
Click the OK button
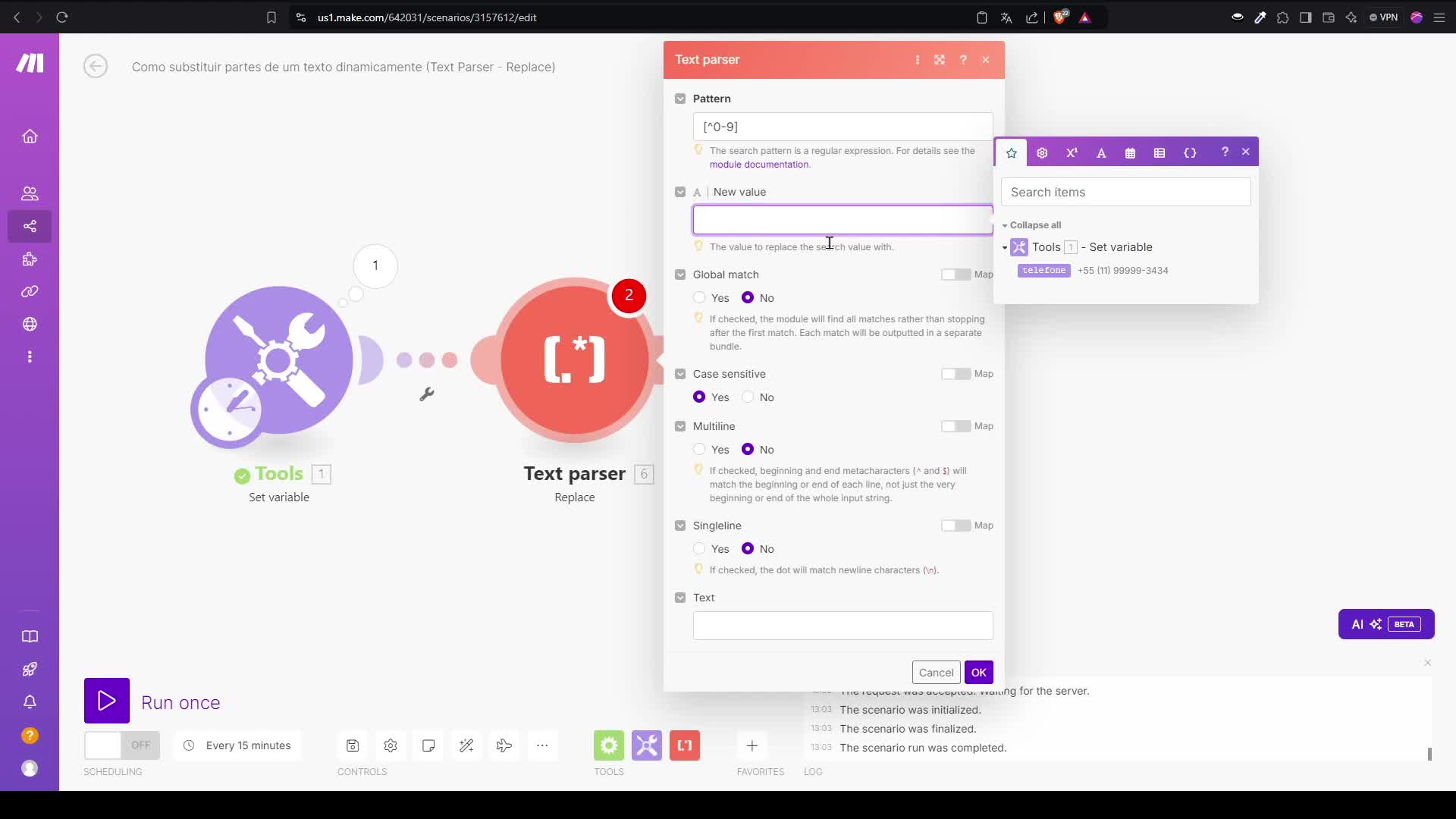point(978,673)
